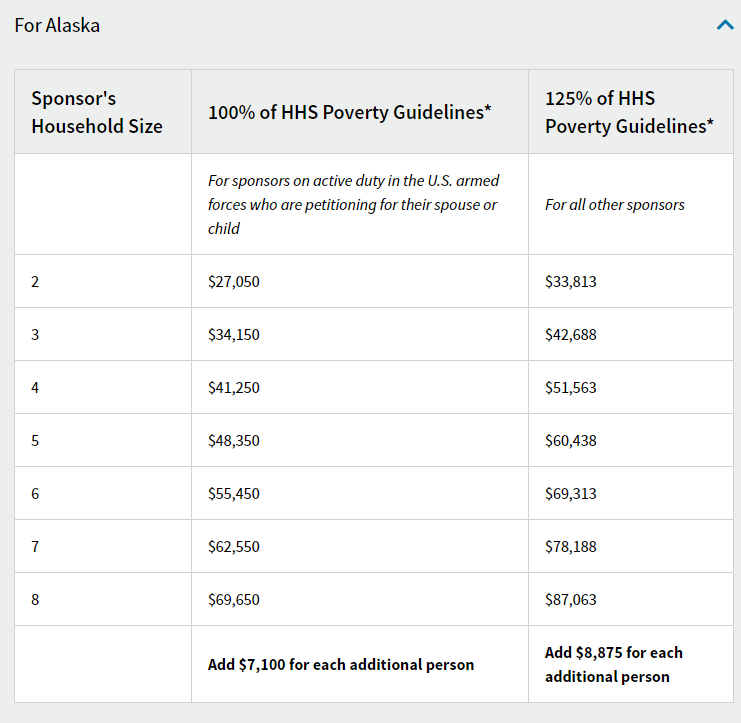Click the 100% of HHS Poverty Guidelines header
Screen dimensions: 741x723
350,112
